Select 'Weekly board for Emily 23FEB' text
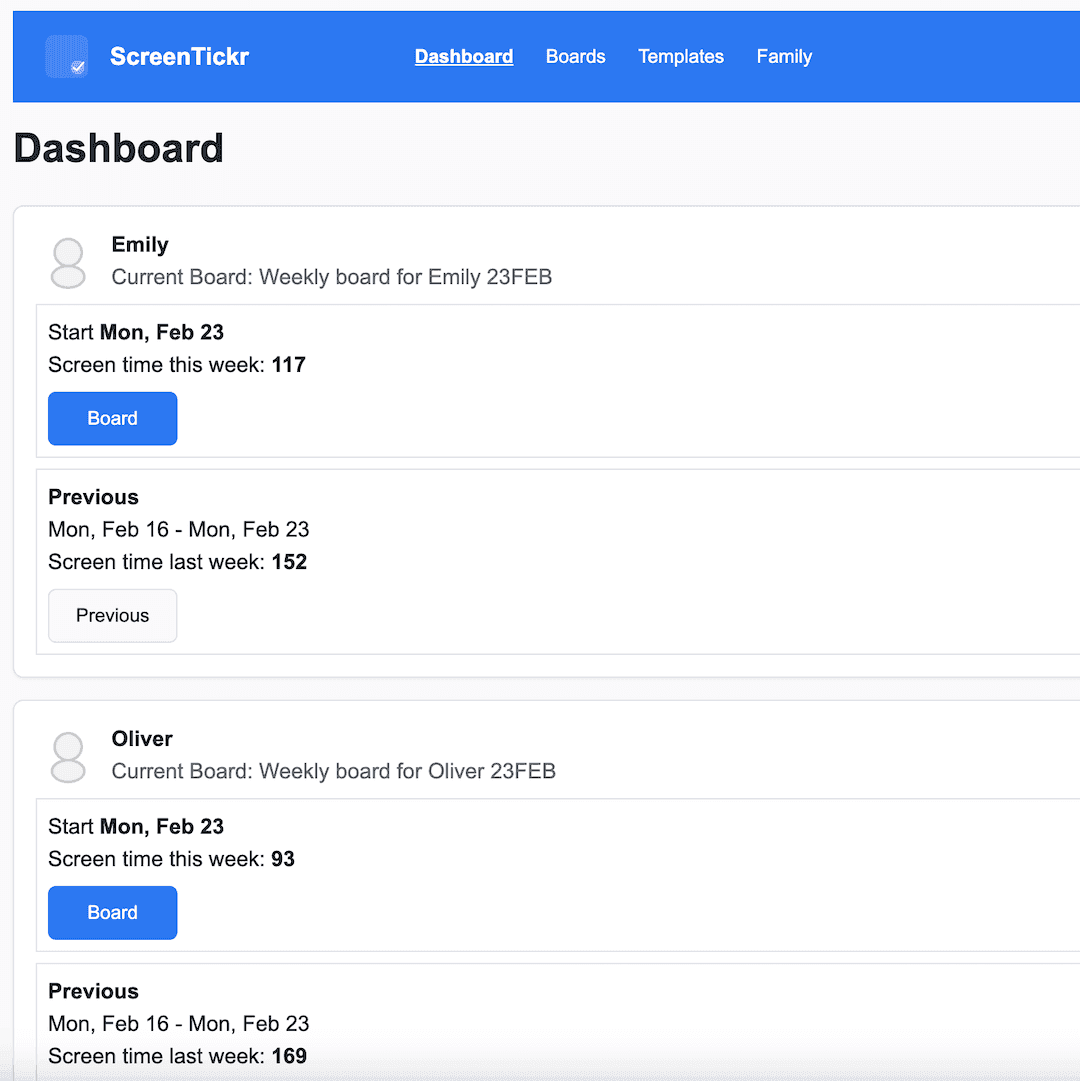 point(405,277)
